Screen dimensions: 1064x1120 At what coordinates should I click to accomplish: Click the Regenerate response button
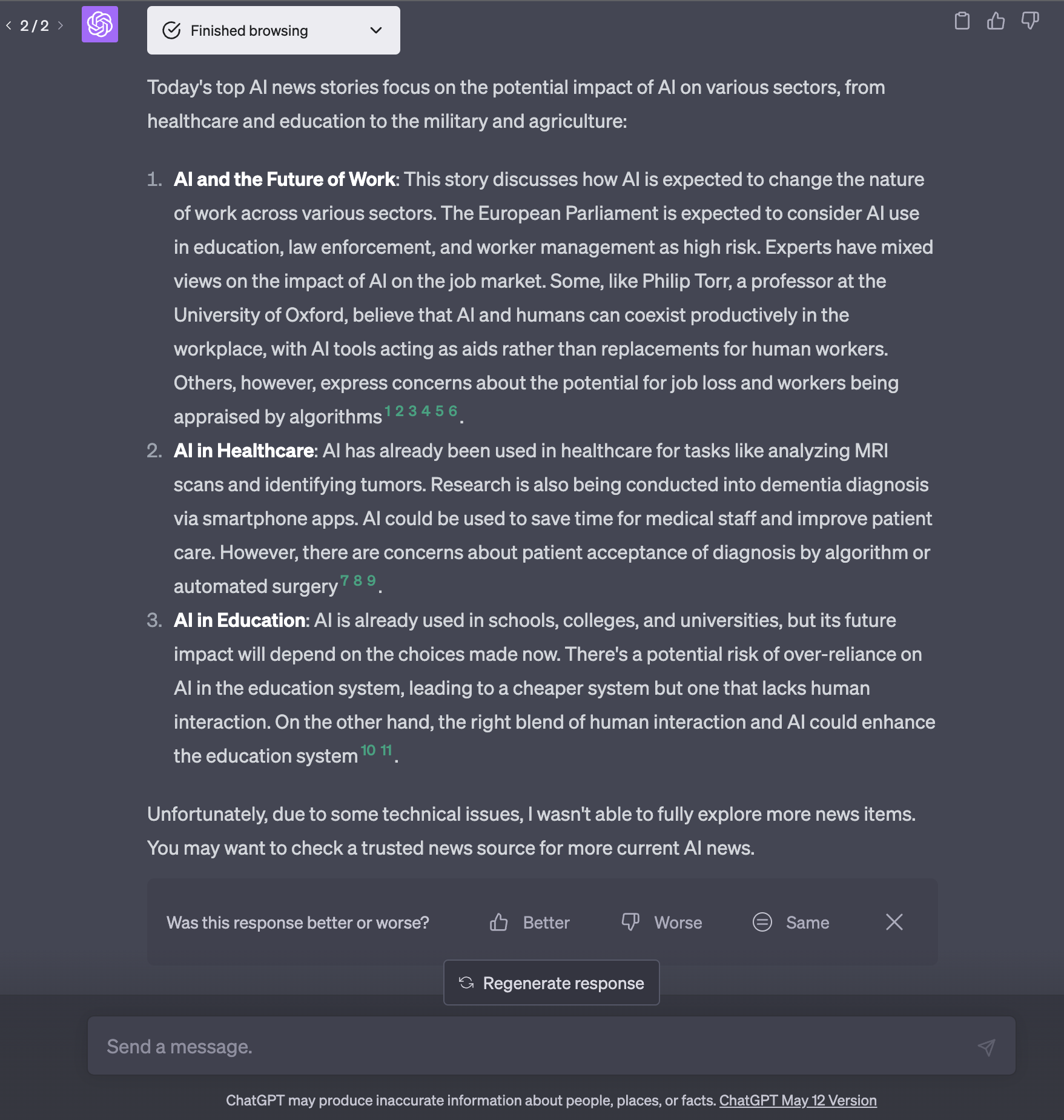click(x=551, y=982)
